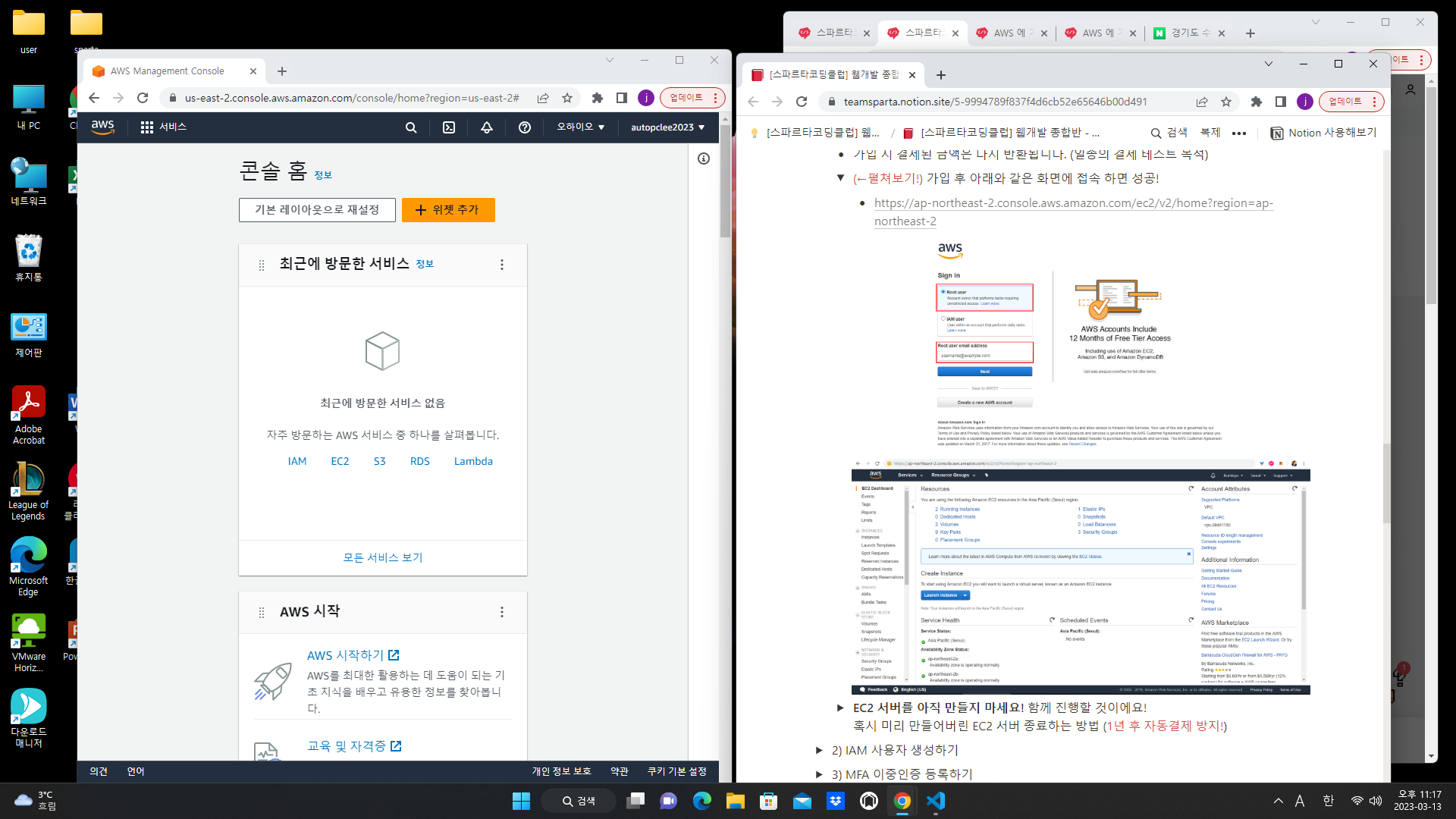Expand the EC2 서버를 아직 만들지 마세요 toggle
The image size is (1456, 819).
[x=840, y=708]
